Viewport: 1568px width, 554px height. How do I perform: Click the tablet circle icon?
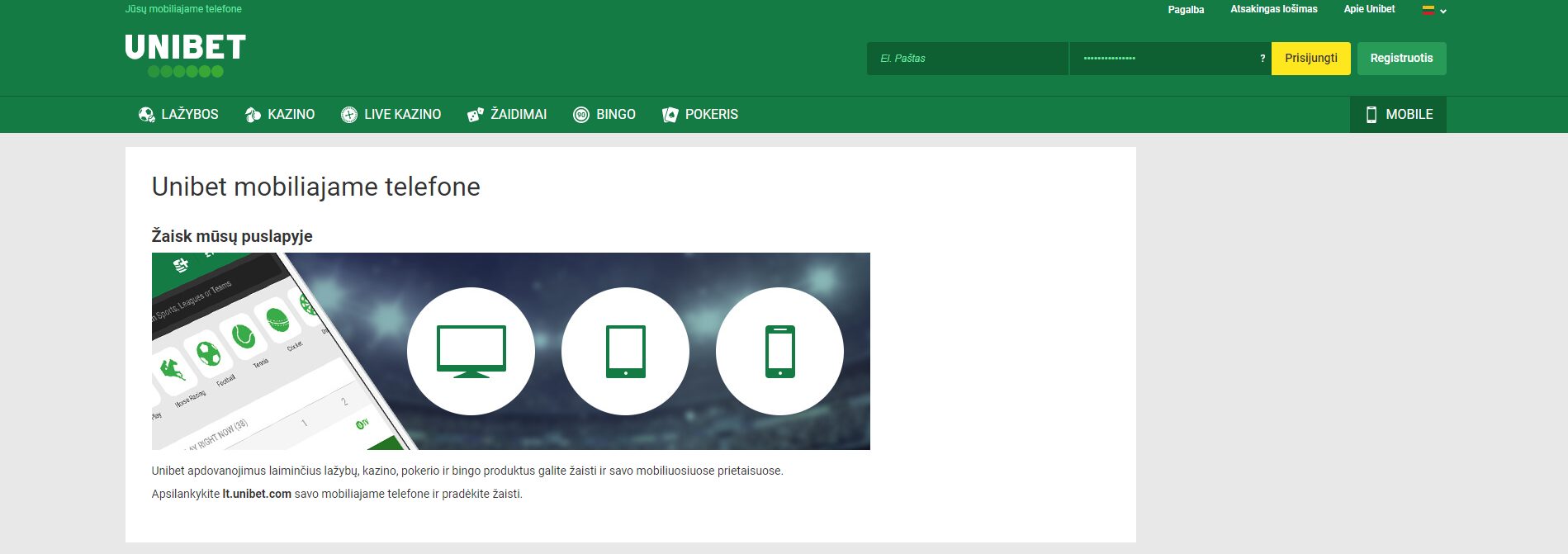(x=625, y=352)
